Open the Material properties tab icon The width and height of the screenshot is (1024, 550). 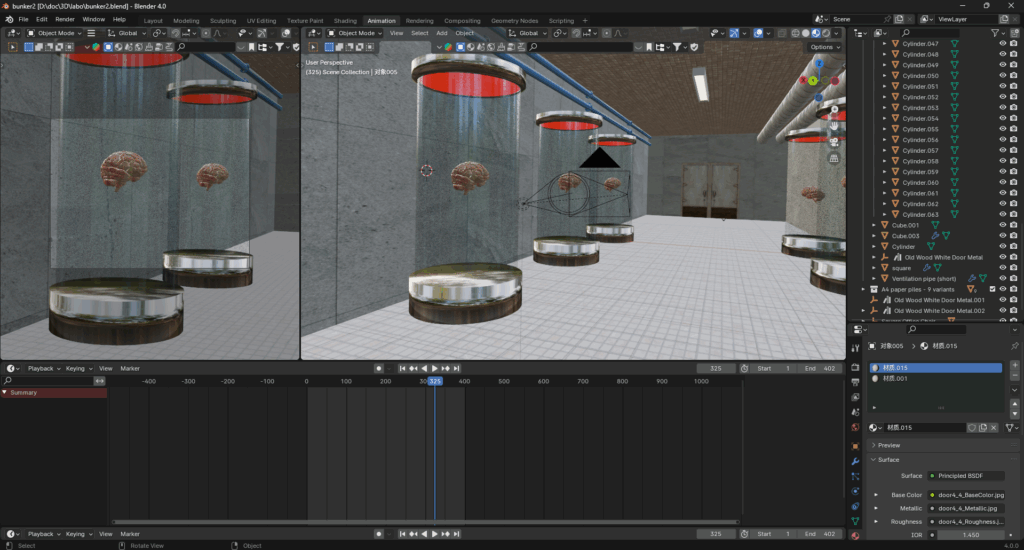point(855,536)
